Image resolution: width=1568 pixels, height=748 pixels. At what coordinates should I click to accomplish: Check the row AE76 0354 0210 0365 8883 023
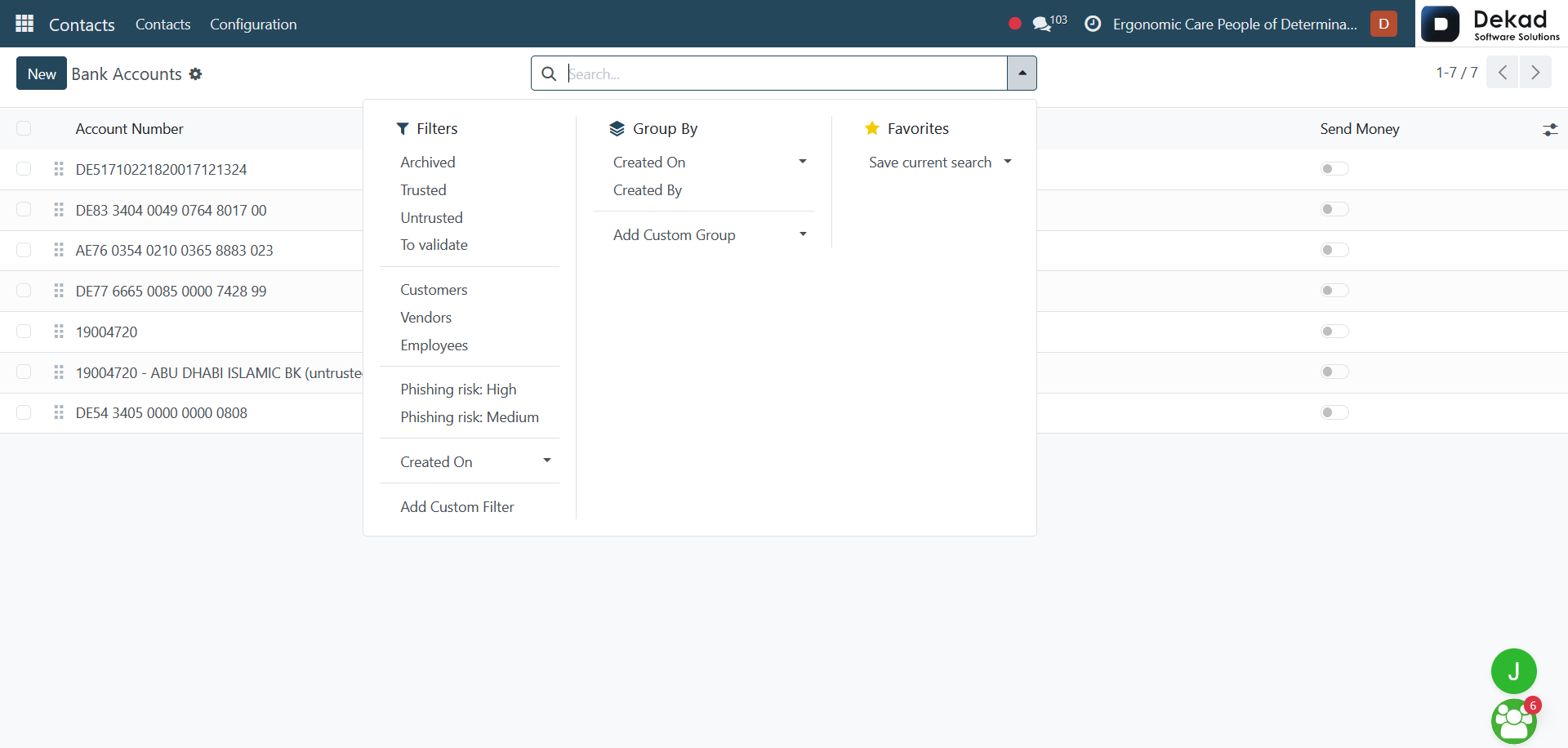(24, 250)
